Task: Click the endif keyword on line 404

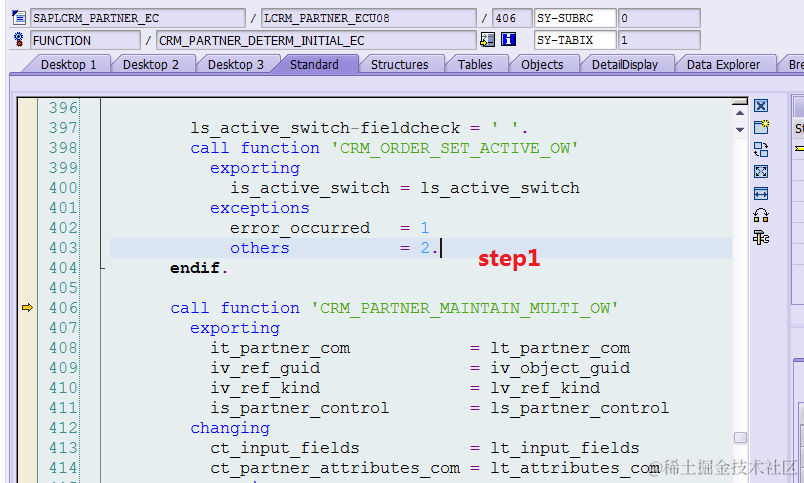Action: click(195, 268)
